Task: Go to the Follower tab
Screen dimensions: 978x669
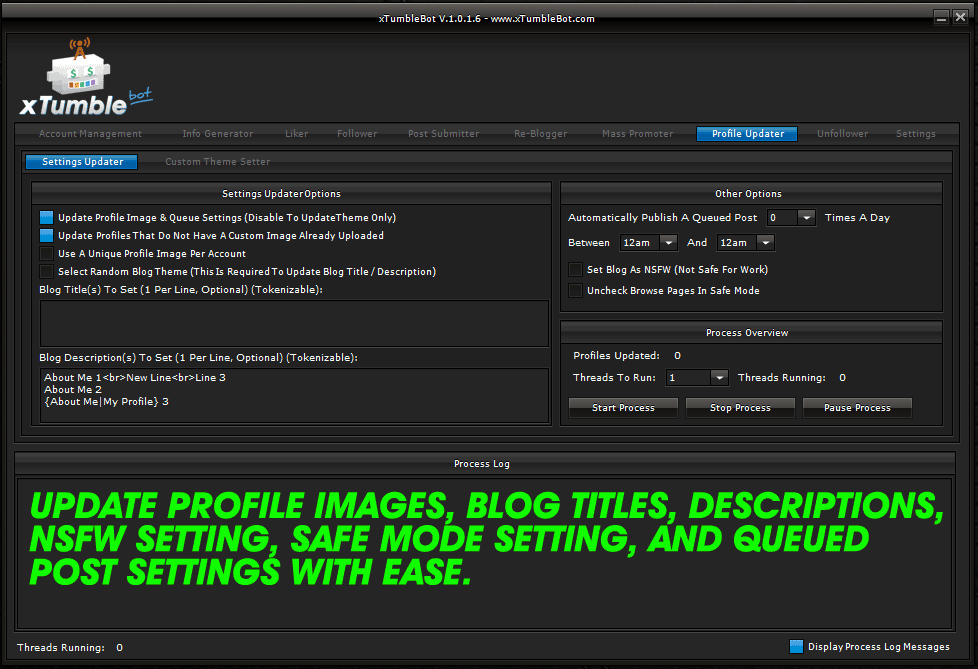Action: pyautogui.click(x=357, y=133)
